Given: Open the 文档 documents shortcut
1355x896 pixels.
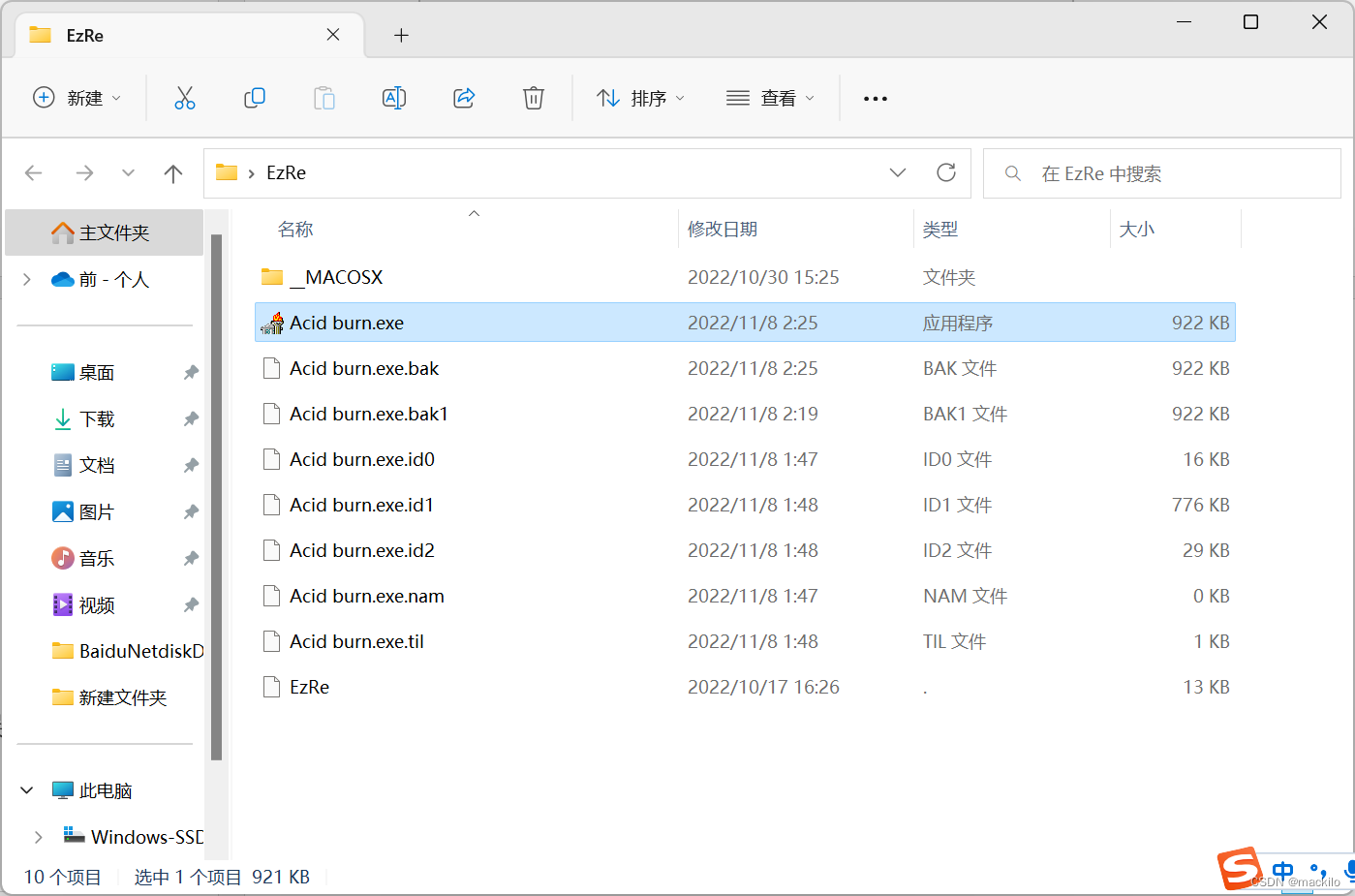Looking at the screenshot, I should coord(97,466).
